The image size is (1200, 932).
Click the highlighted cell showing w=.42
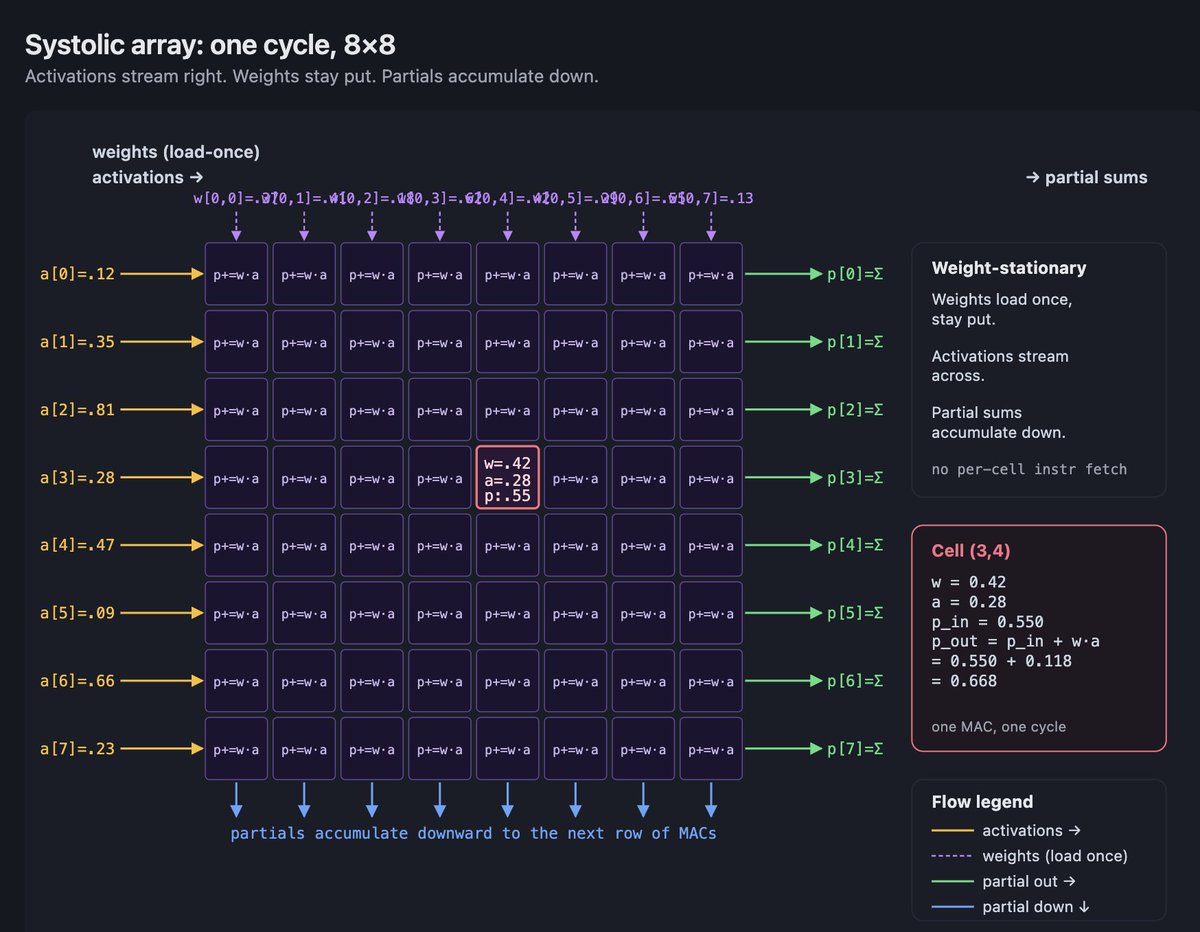tap(507, 477)
